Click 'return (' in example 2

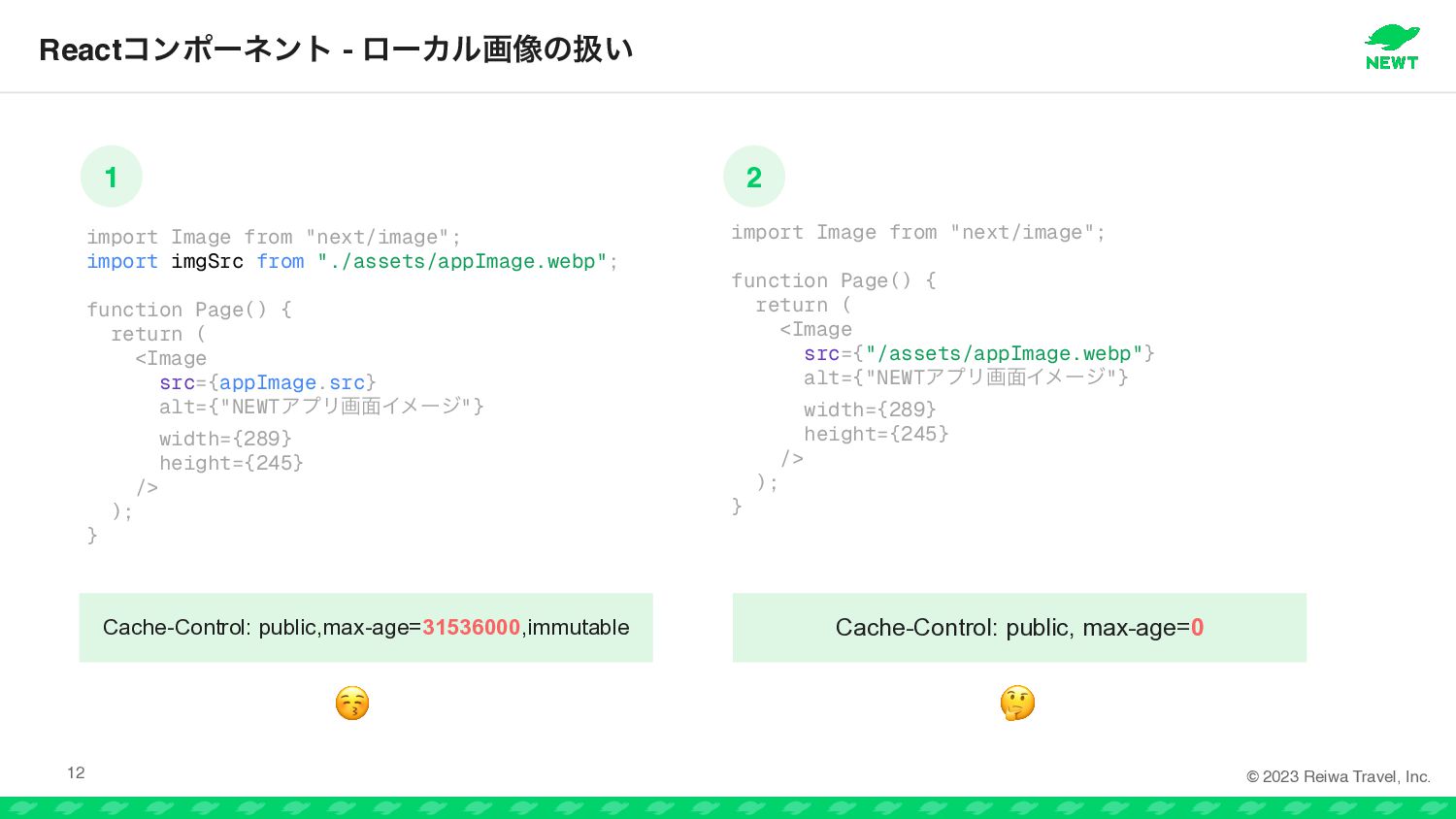click(x=803, y=306)
